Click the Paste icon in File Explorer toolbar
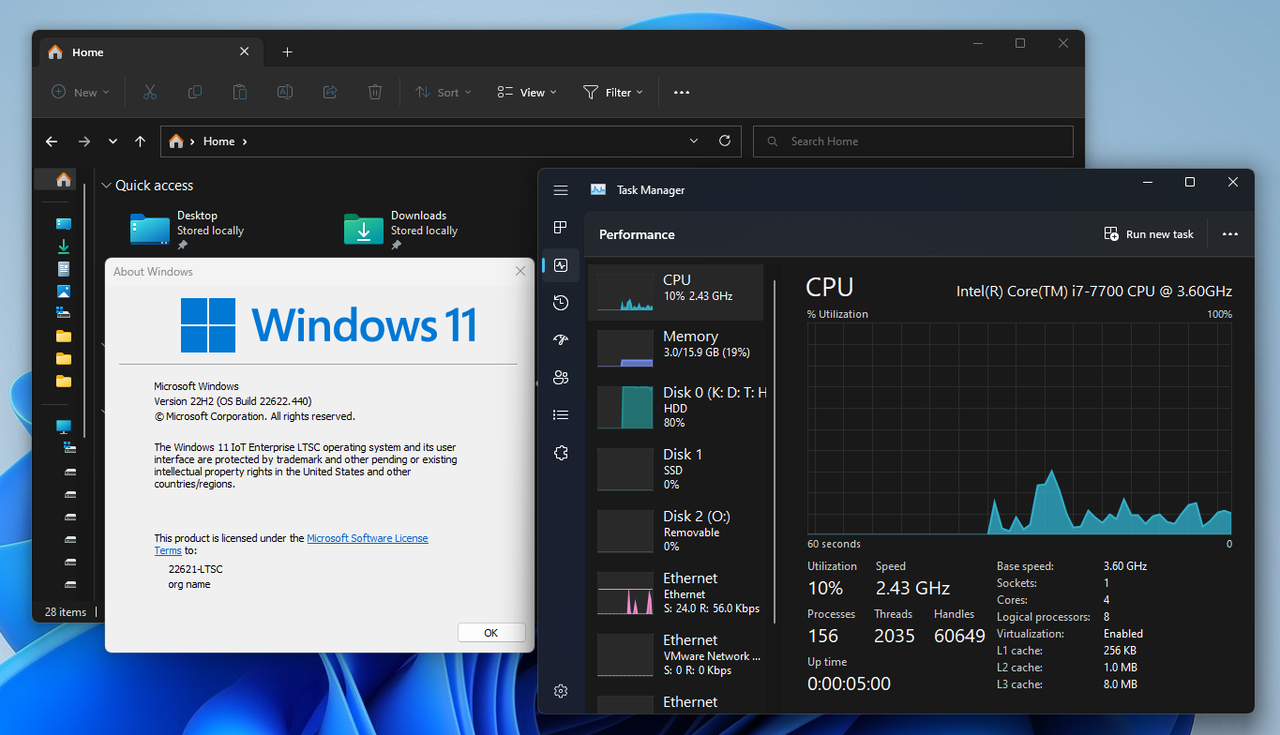Screen dimensions: 1280x735 pyautogui.click(x=240, y=92)
